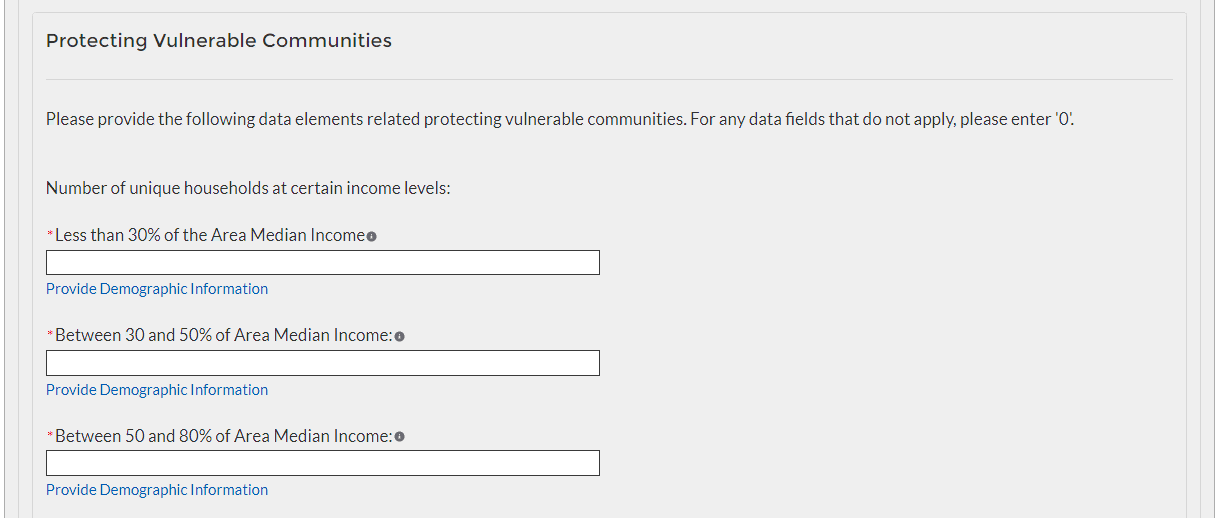The image size is (1219, 518).
Task: Select the Between 50 and 80% text field
Action: (x=322, y=463)
